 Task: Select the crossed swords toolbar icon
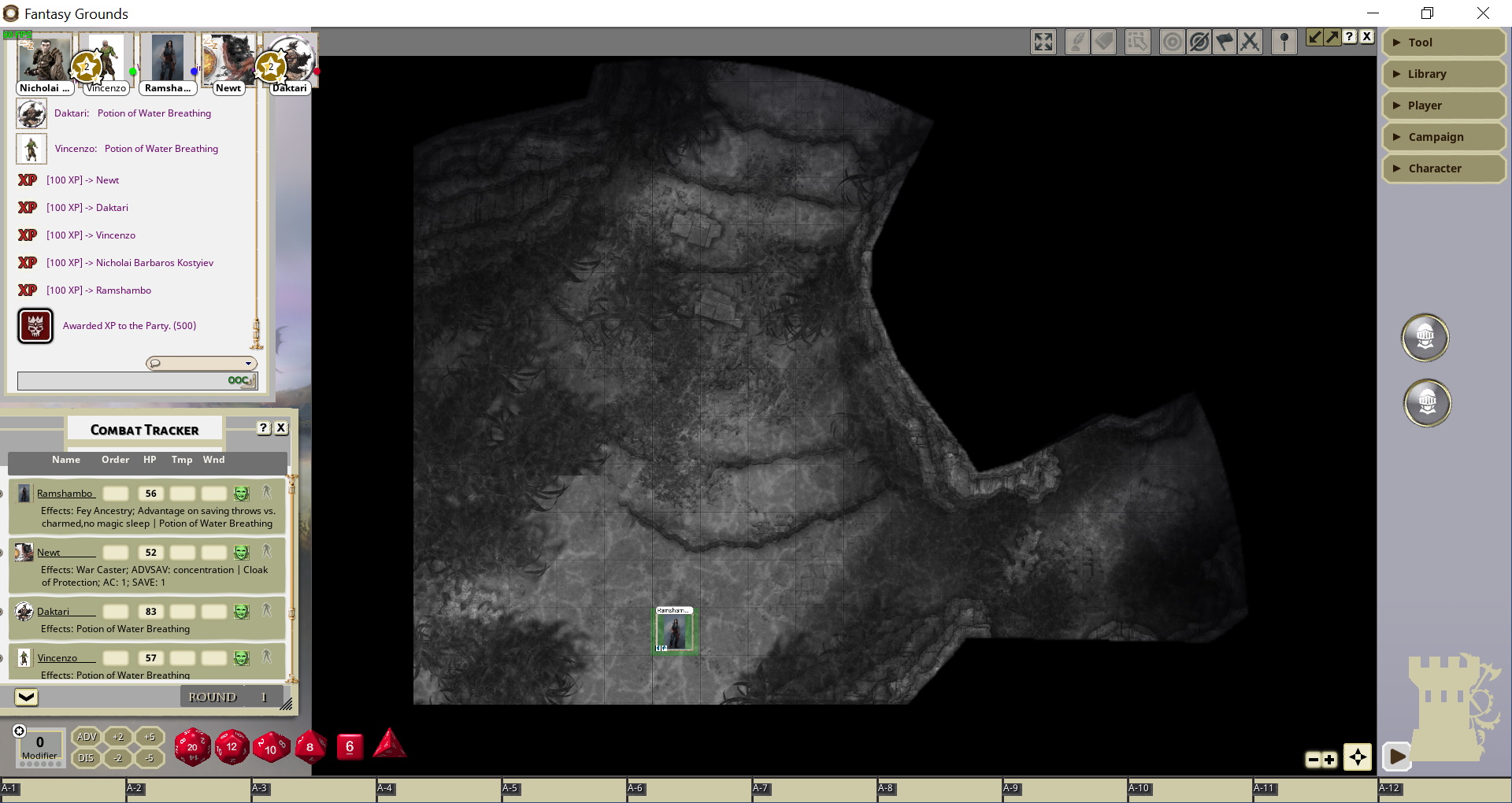point(1250,42)
